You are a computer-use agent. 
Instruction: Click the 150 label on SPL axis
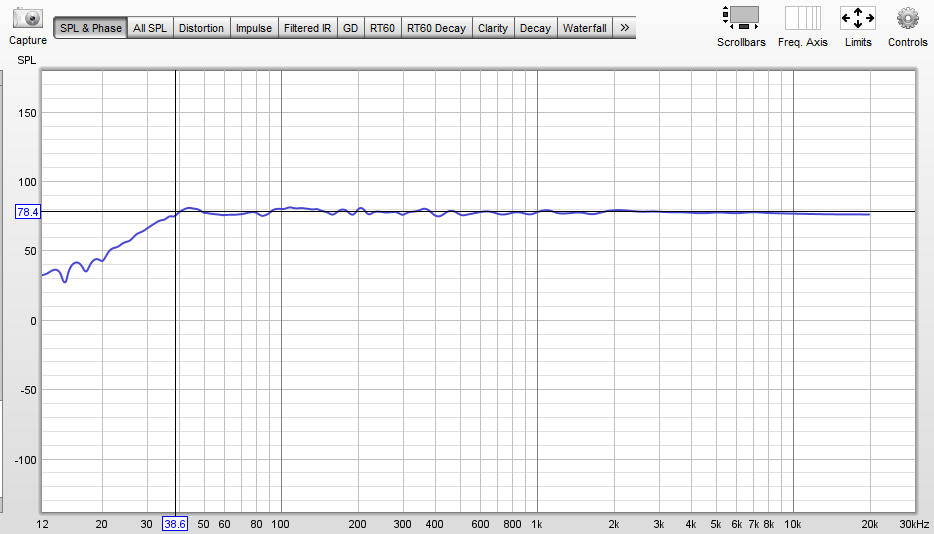[29, 113]
